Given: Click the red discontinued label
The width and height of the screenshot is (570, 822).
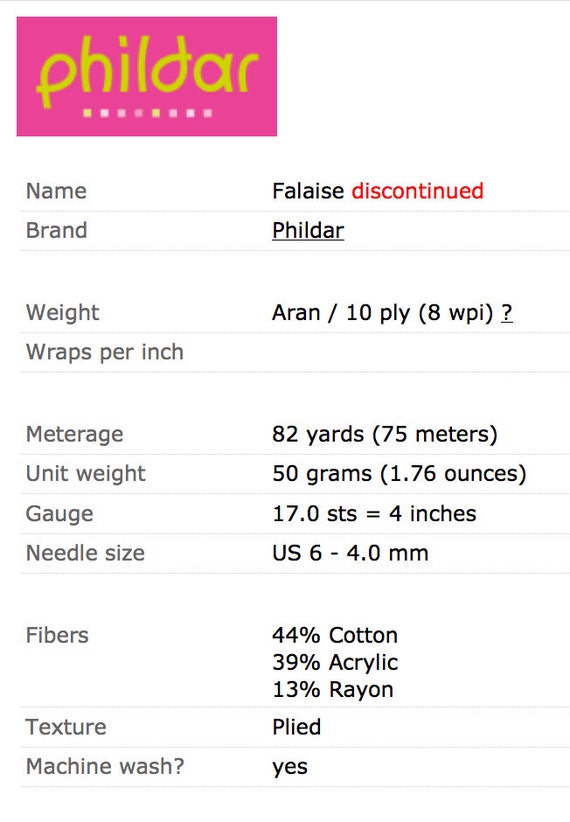Looking at the screenshot, I should coord(417,191).
